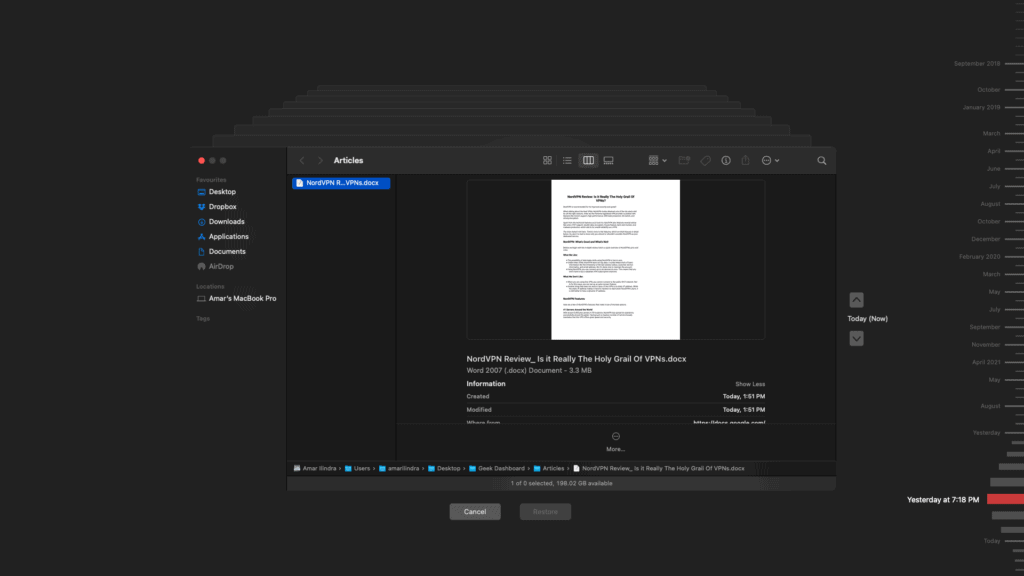Go back in the Finder window
Screen dimensions: 1024x576
[302, 161]
